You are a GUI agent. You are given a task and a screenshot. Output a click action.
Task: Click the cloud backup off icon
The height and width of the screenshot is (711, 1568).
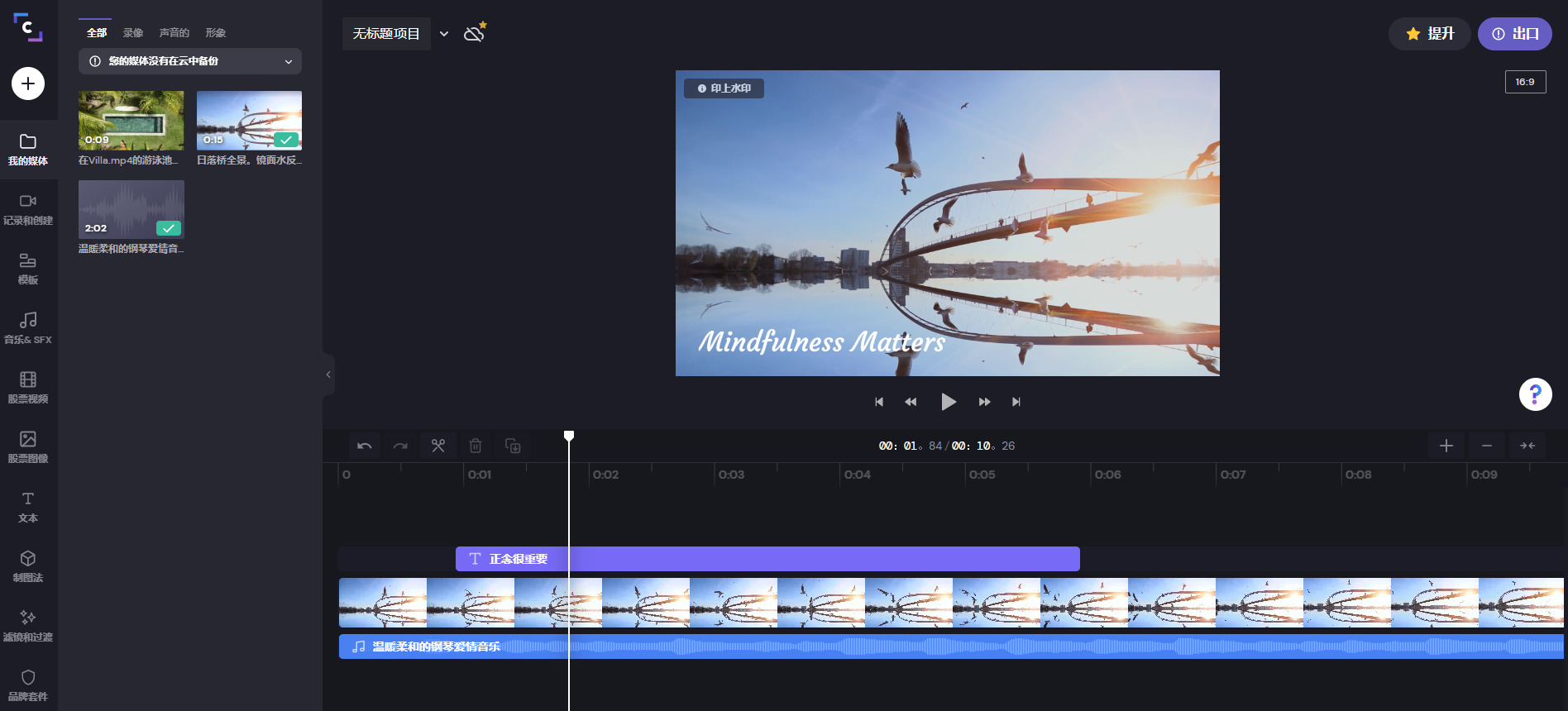(x=475, y=32)
